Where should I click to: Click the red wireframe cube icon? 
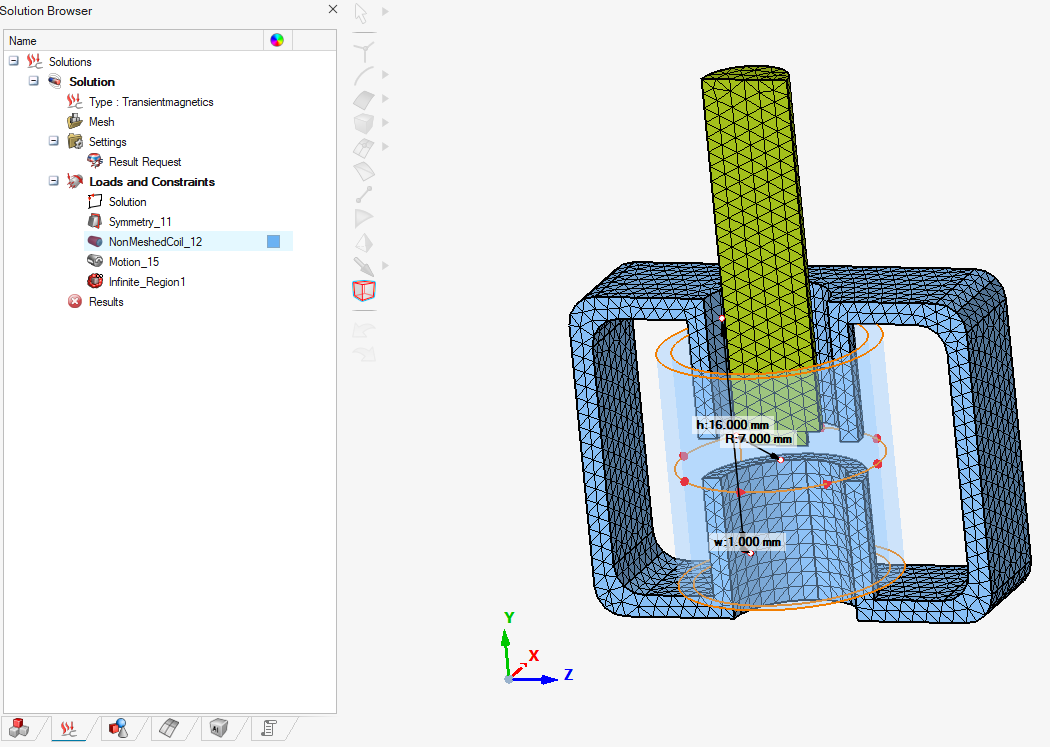click(364, 290)
